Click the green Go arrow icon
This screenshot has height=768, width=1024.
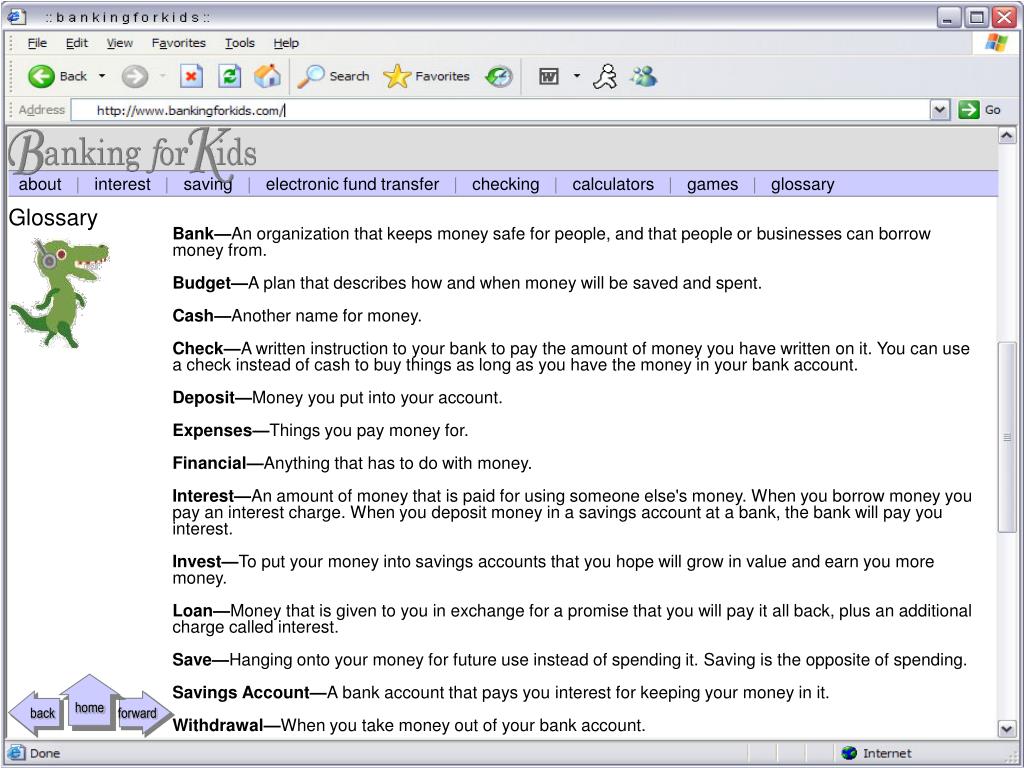(x=968, y=110)
